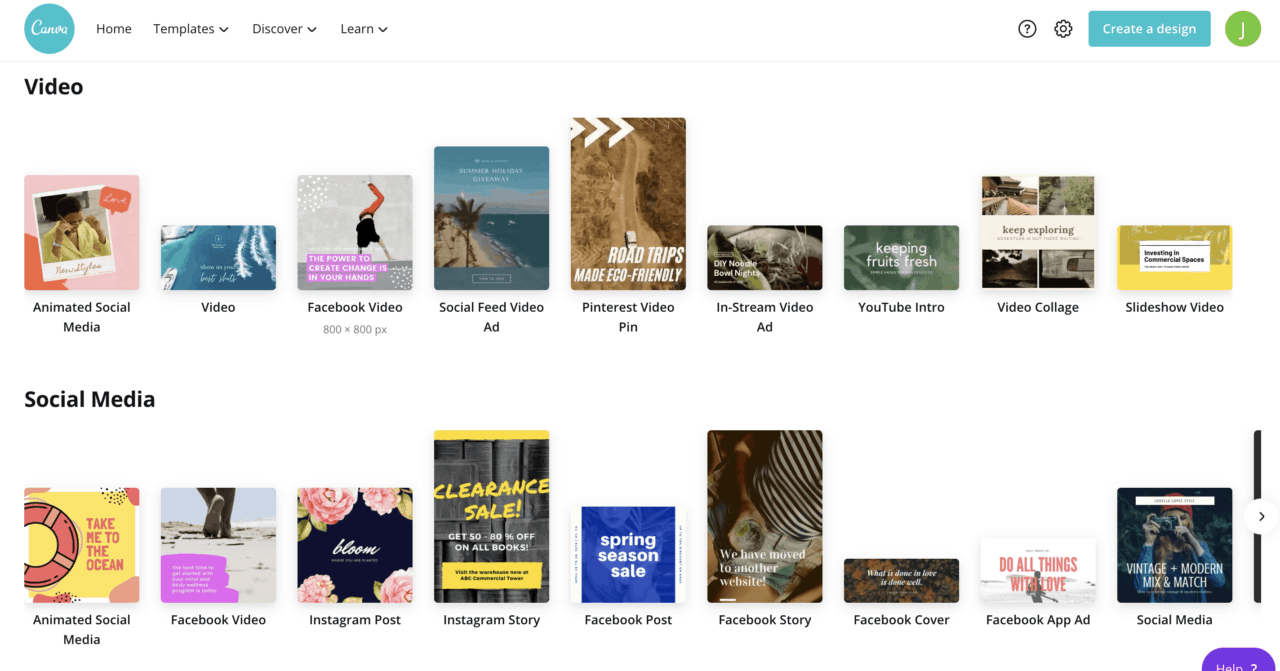
Task: Open the Animated Social Media video template
Action: [81, 232]
